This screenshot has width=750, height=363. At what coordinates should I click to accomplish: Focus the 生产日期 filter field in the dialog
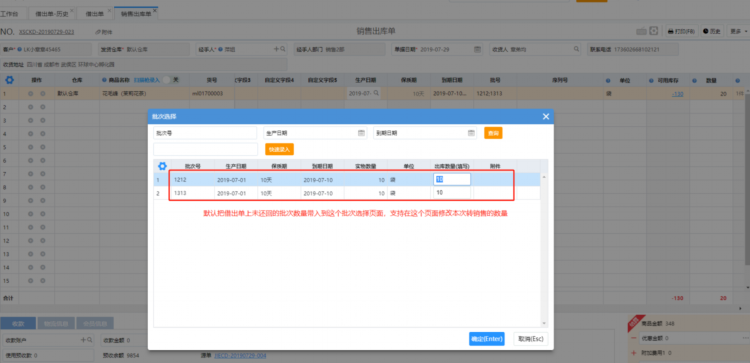click(315, 133)
